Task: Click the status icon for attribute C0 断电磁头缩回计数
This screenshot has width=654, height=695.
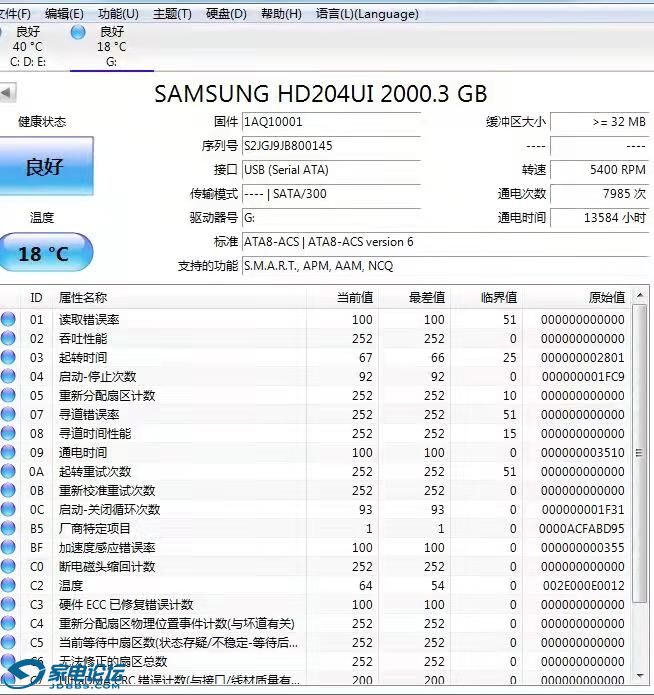Action: click(x=8, y=566)
